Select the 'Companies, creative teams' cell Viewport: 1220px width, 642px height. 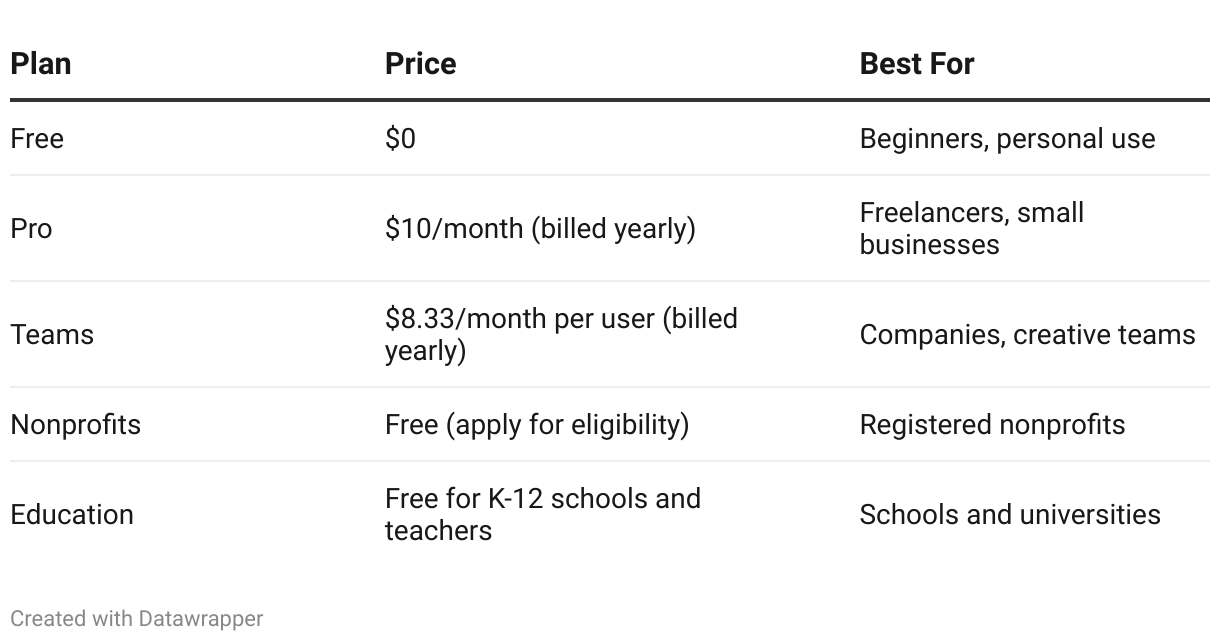pyautogui.click(x=1027, y=334)
